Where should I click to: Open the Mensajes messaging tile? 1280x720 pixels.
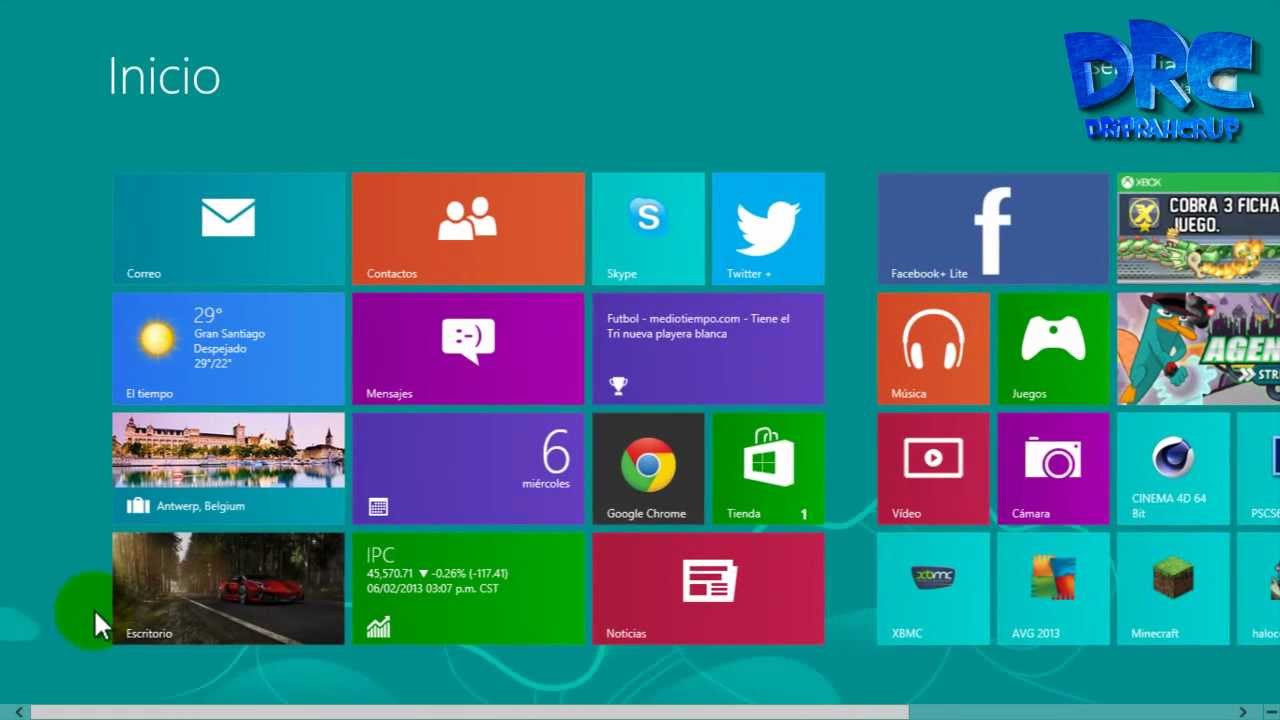click(x=468, y=349)
